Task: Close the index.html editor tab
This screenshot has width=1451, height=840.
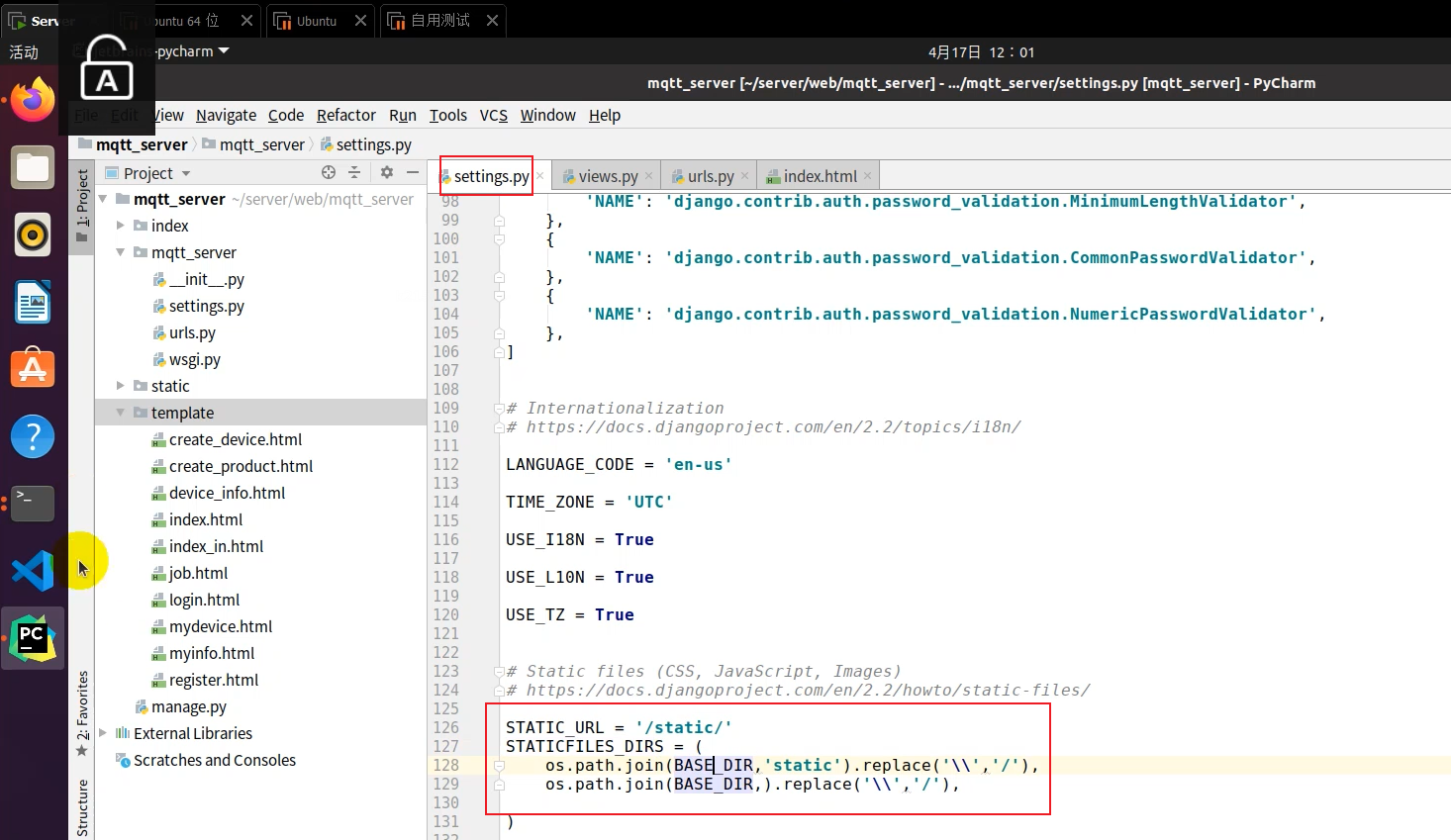Action: (867, 176)
